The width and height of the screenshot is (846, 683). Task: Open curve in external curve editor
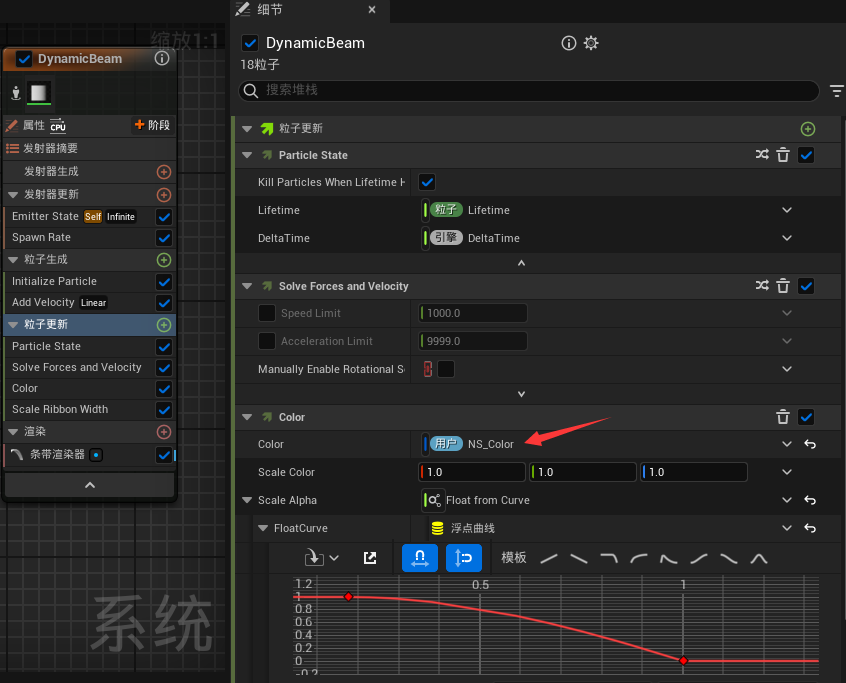(370, 558)
